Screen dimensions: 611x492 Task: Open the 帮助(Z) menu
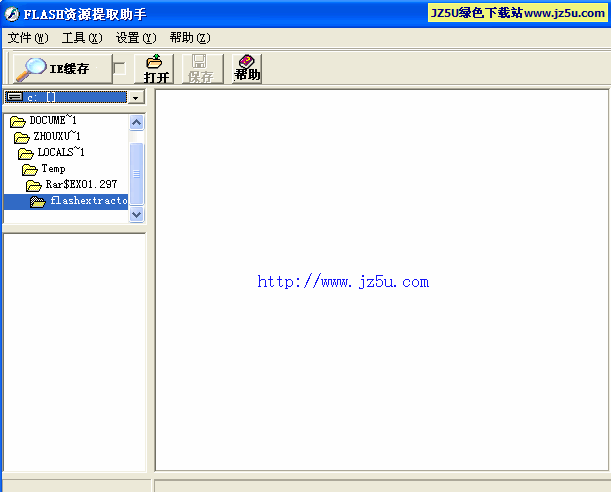coord(189,38)
